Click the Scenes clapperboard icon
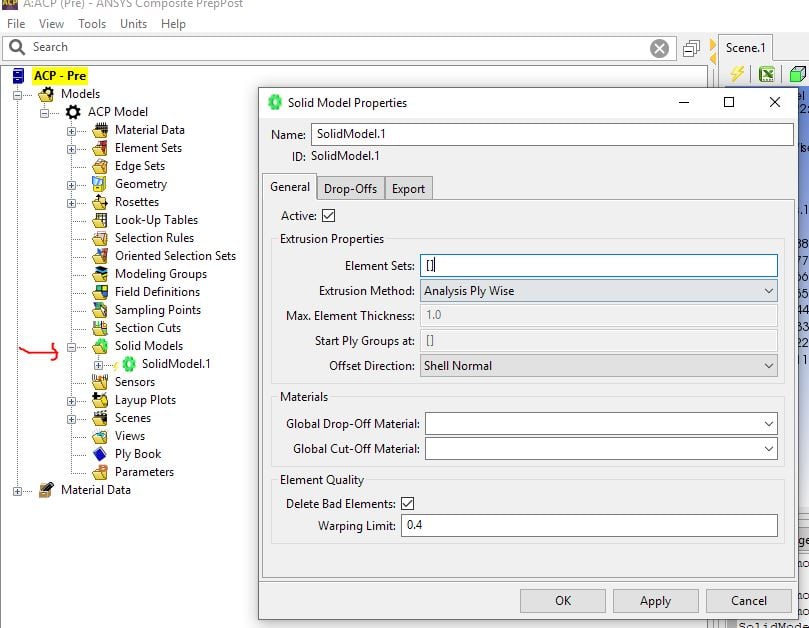 (100, 418)
